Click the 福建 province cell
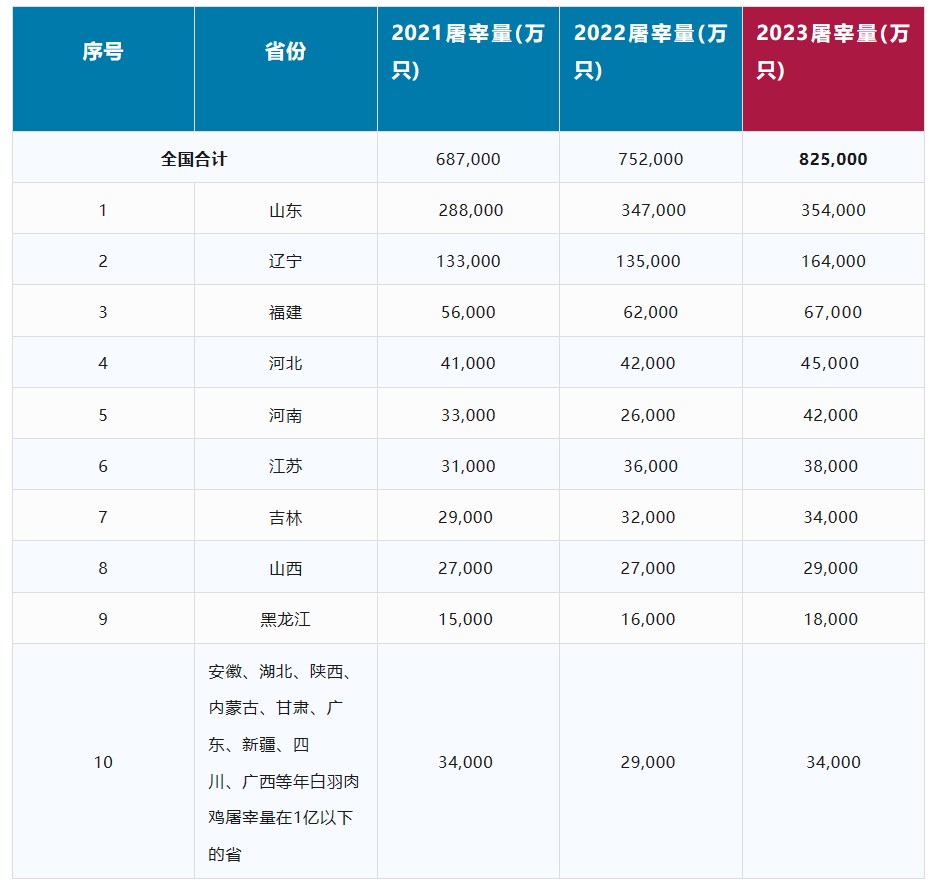 pyautogui.click(x=285, y=312)
